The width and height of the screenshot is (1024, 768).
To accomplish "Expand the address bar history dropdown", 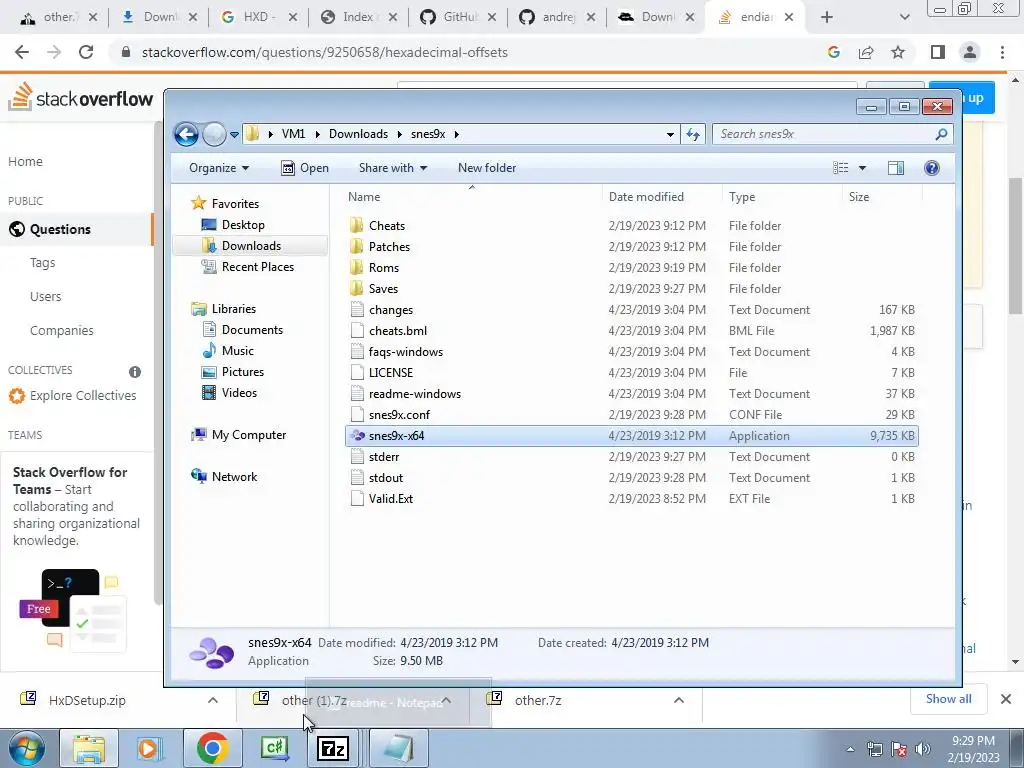I will 670,135.
